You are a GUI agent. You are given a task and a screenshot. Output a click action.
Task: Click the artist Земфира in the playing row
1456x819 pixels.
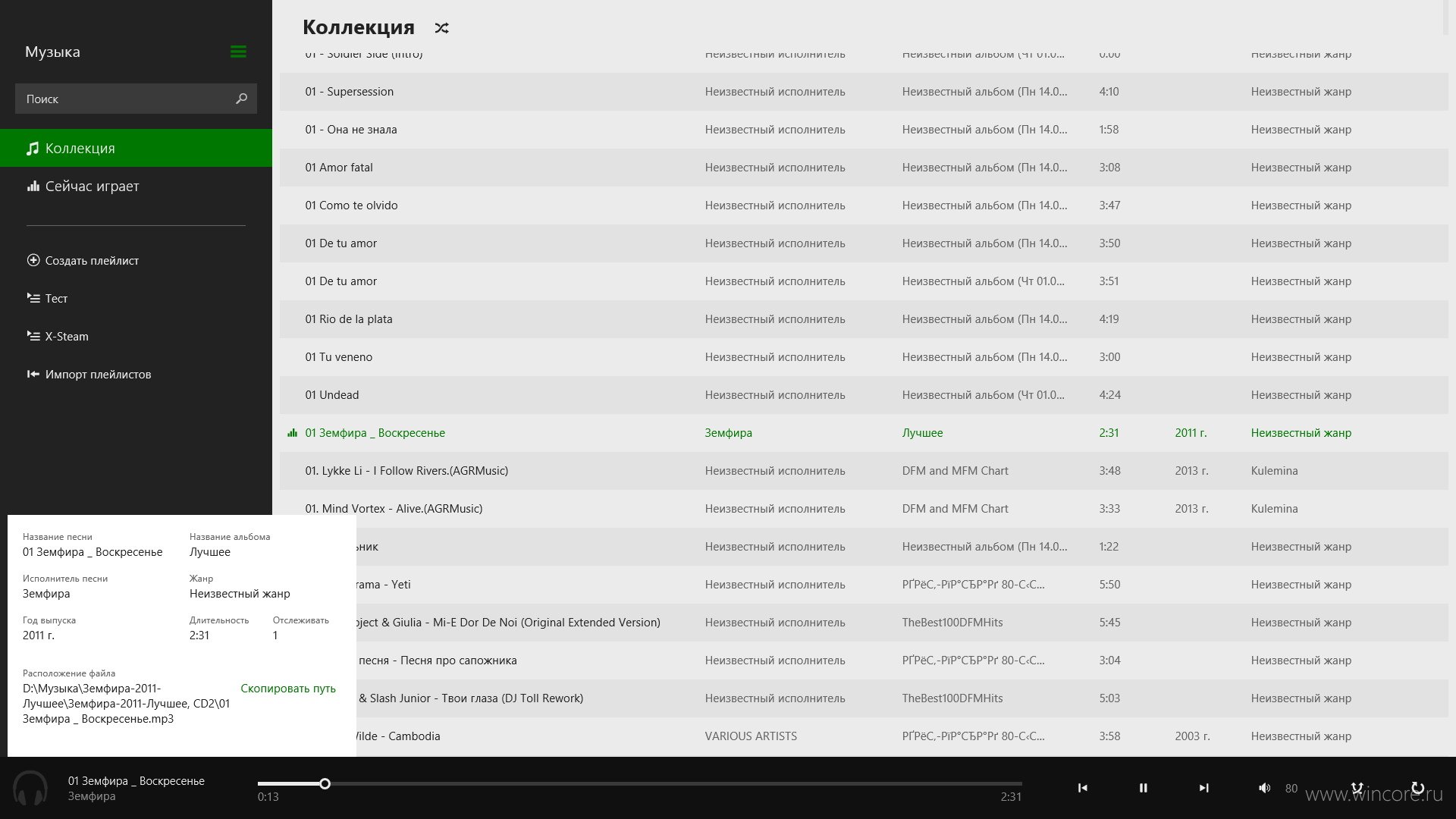pos(728,433)
